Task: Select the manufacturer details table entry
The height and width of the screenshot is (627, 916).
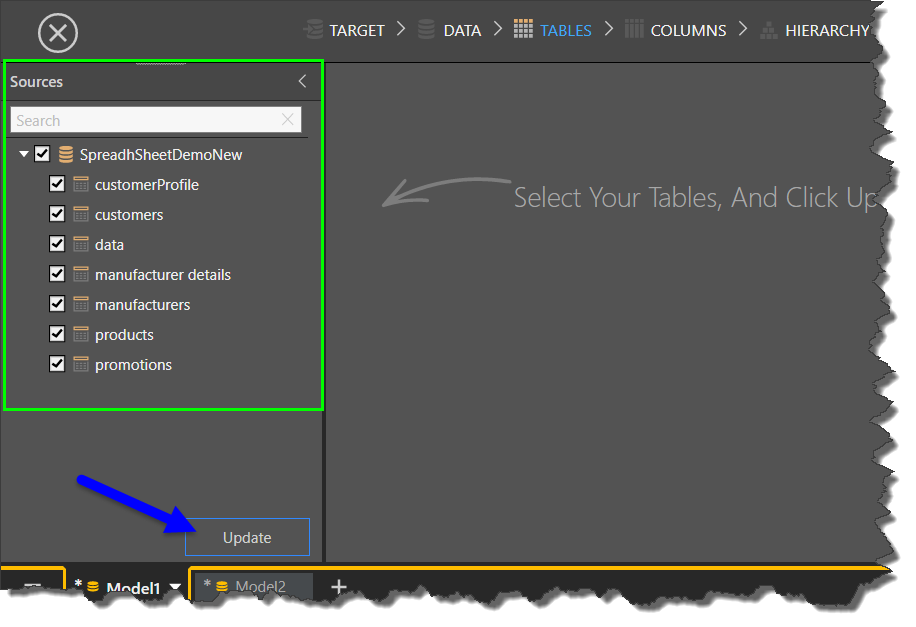Action: click(162, 275)
